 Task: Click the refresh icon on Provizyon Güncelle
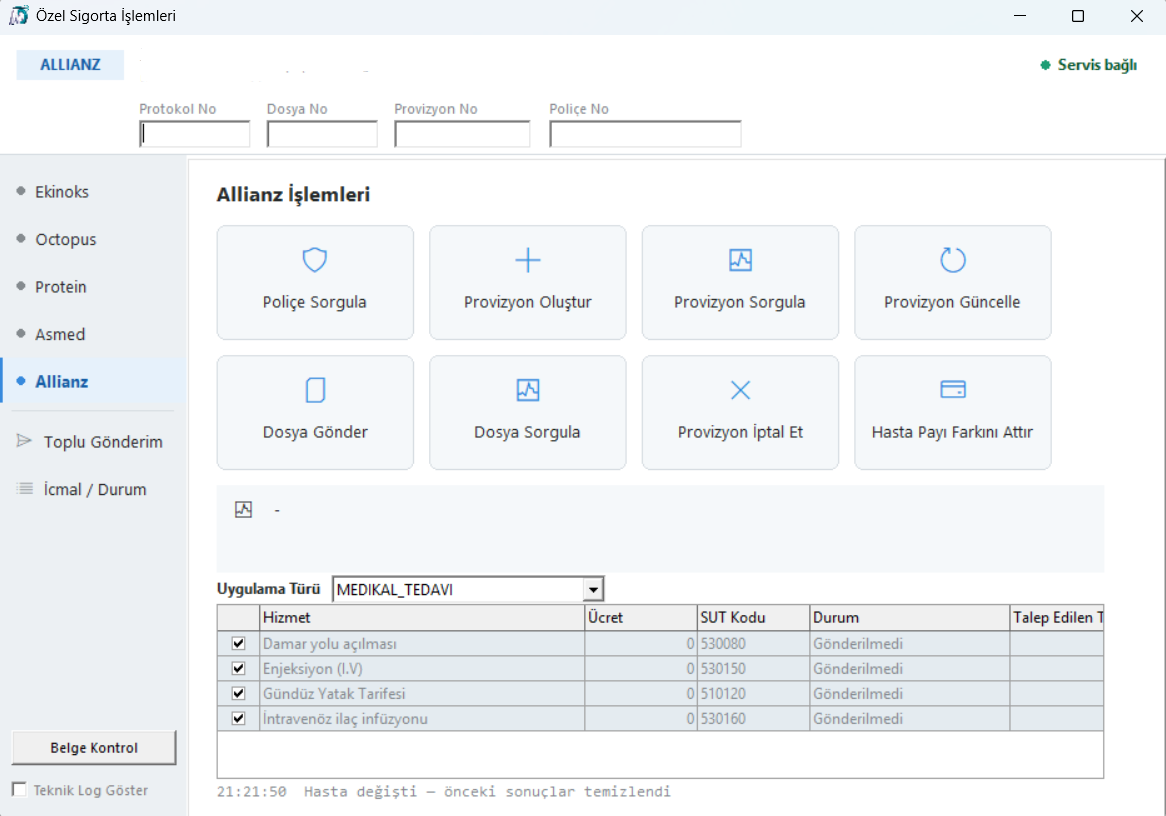click(953, 260)
